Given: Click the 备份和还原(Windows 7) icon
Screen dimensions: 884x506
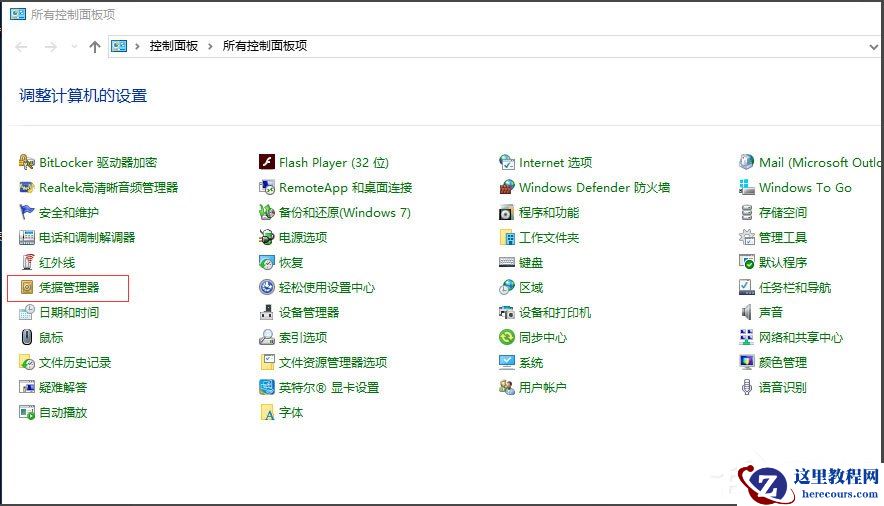Looking at the screenshot, I should pos(267,212).
